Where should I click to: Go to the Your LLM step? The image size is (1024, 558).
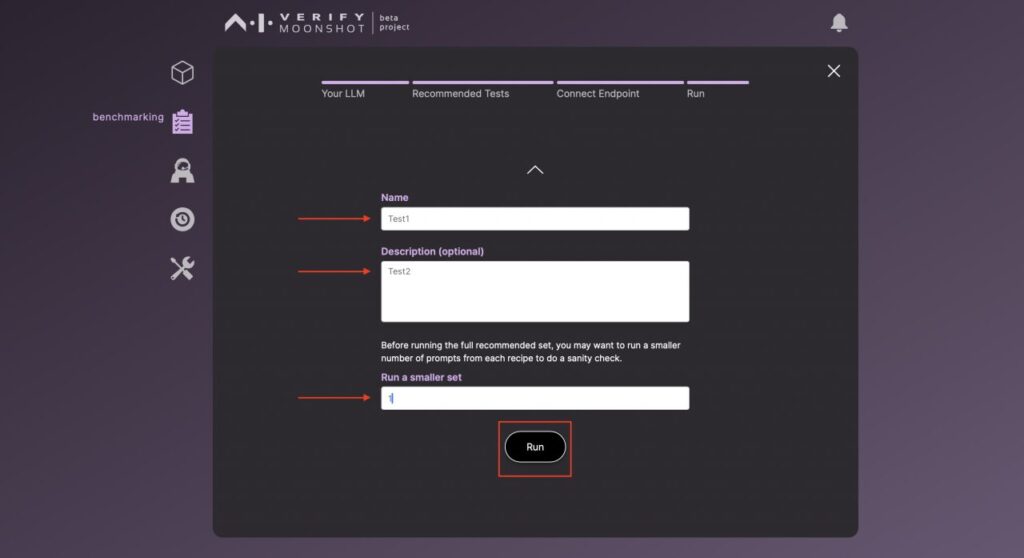[x=346, y=93]
